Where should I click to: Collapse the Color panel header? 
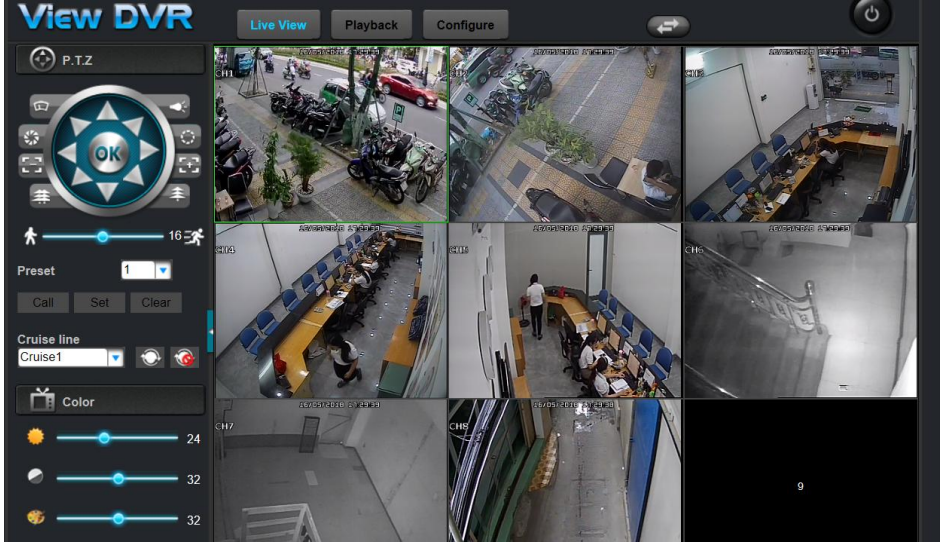click(x=110, y=401)
